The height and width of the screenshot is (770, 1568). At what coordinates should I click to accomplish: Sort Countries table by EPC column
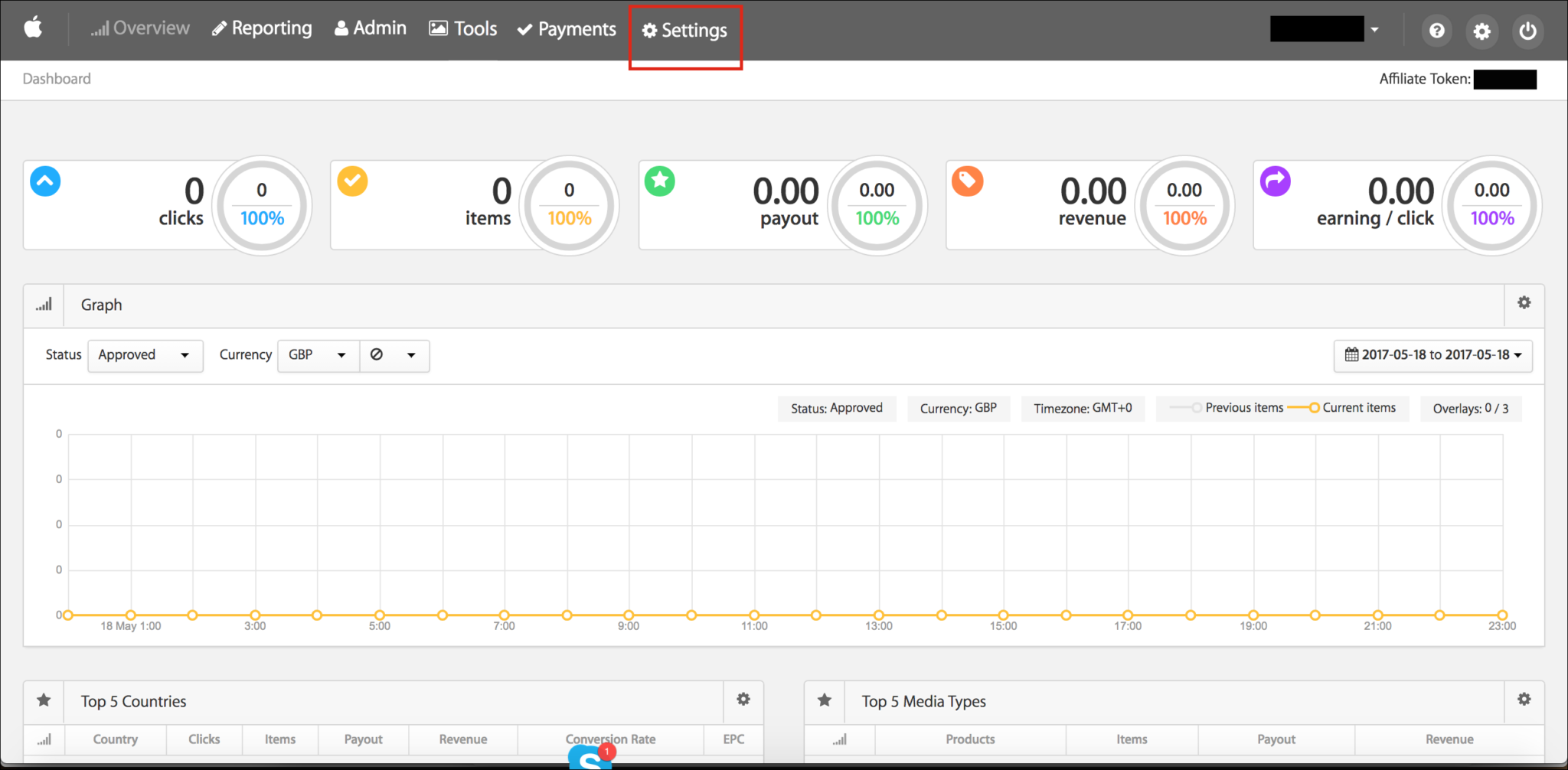coord(733,739)
